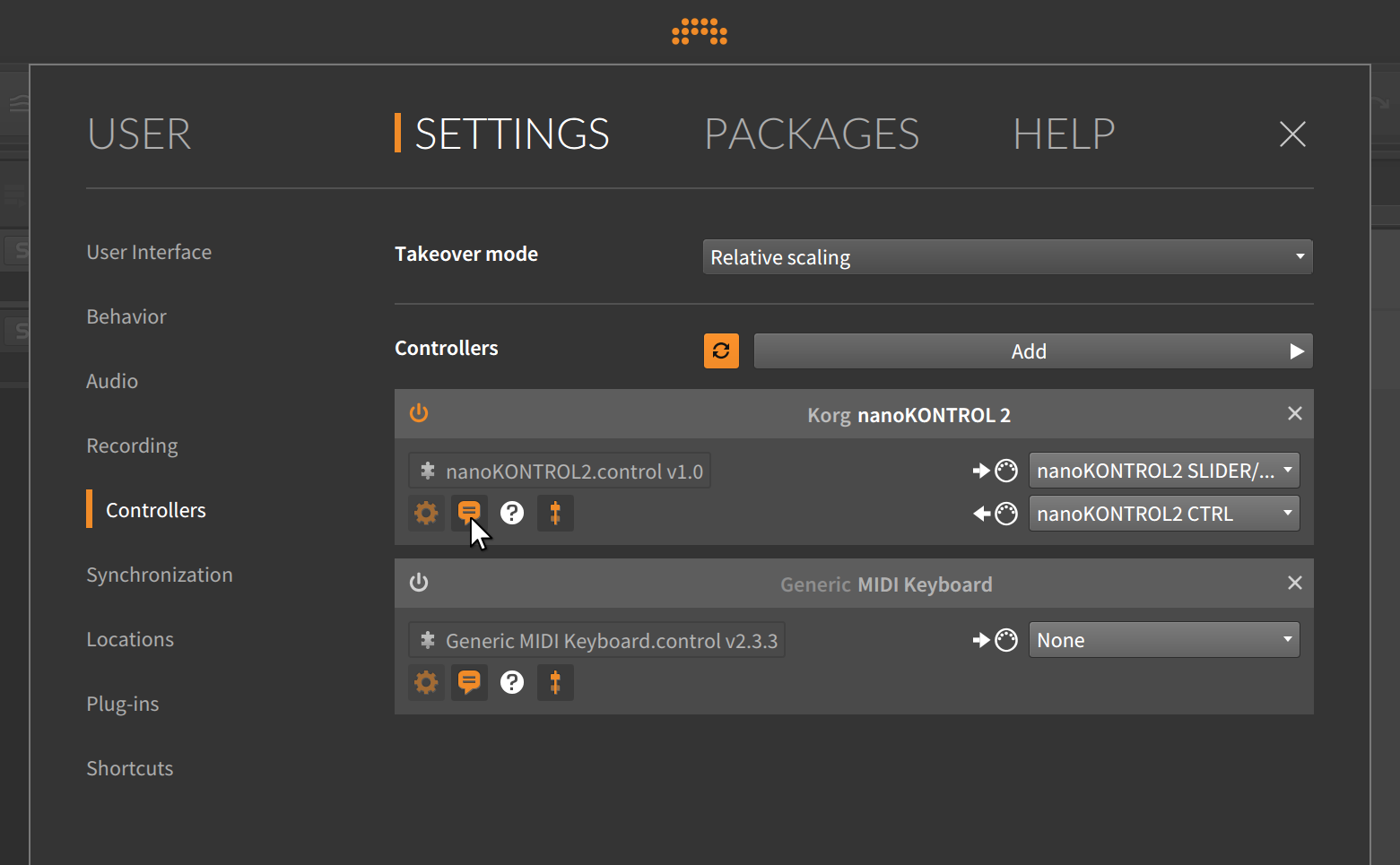The height and width of the screenshot is (865, 1400).
Task: Click the help question mark icon for nanoKONTROL 2
Action: tap(512, 513)
